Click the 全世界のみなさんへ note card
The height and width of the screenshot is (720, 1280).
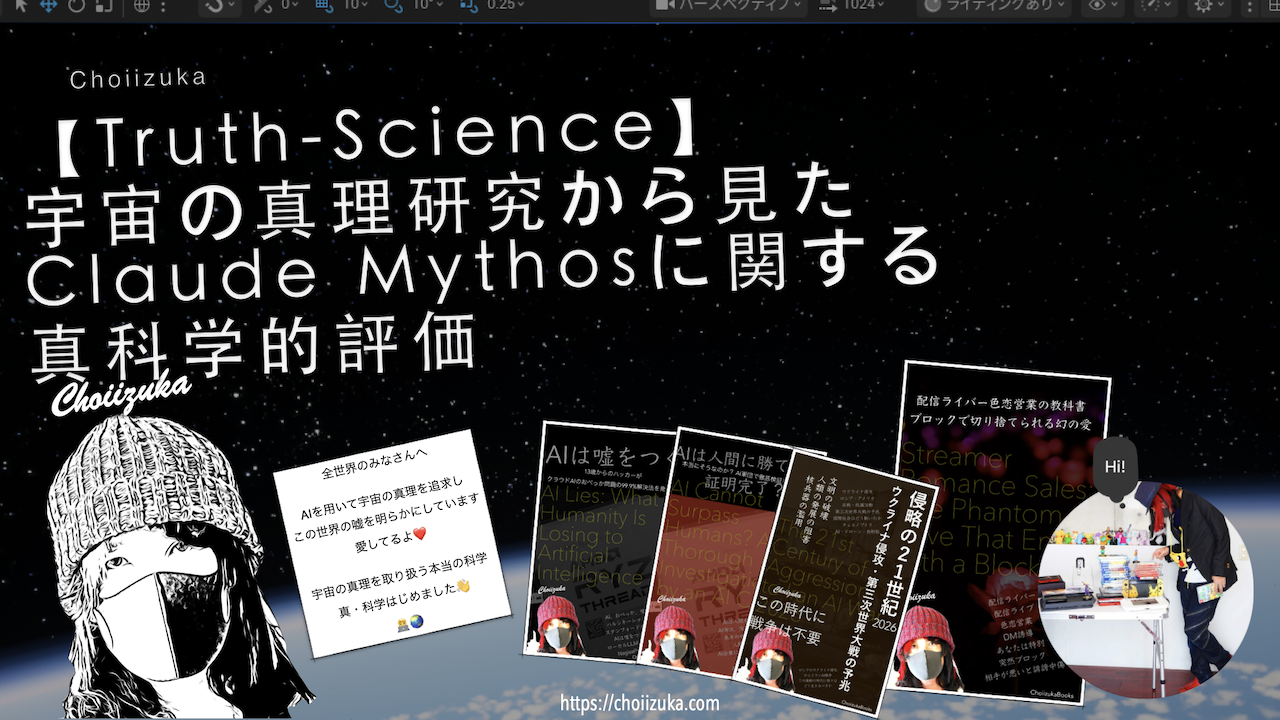(392, 544)
